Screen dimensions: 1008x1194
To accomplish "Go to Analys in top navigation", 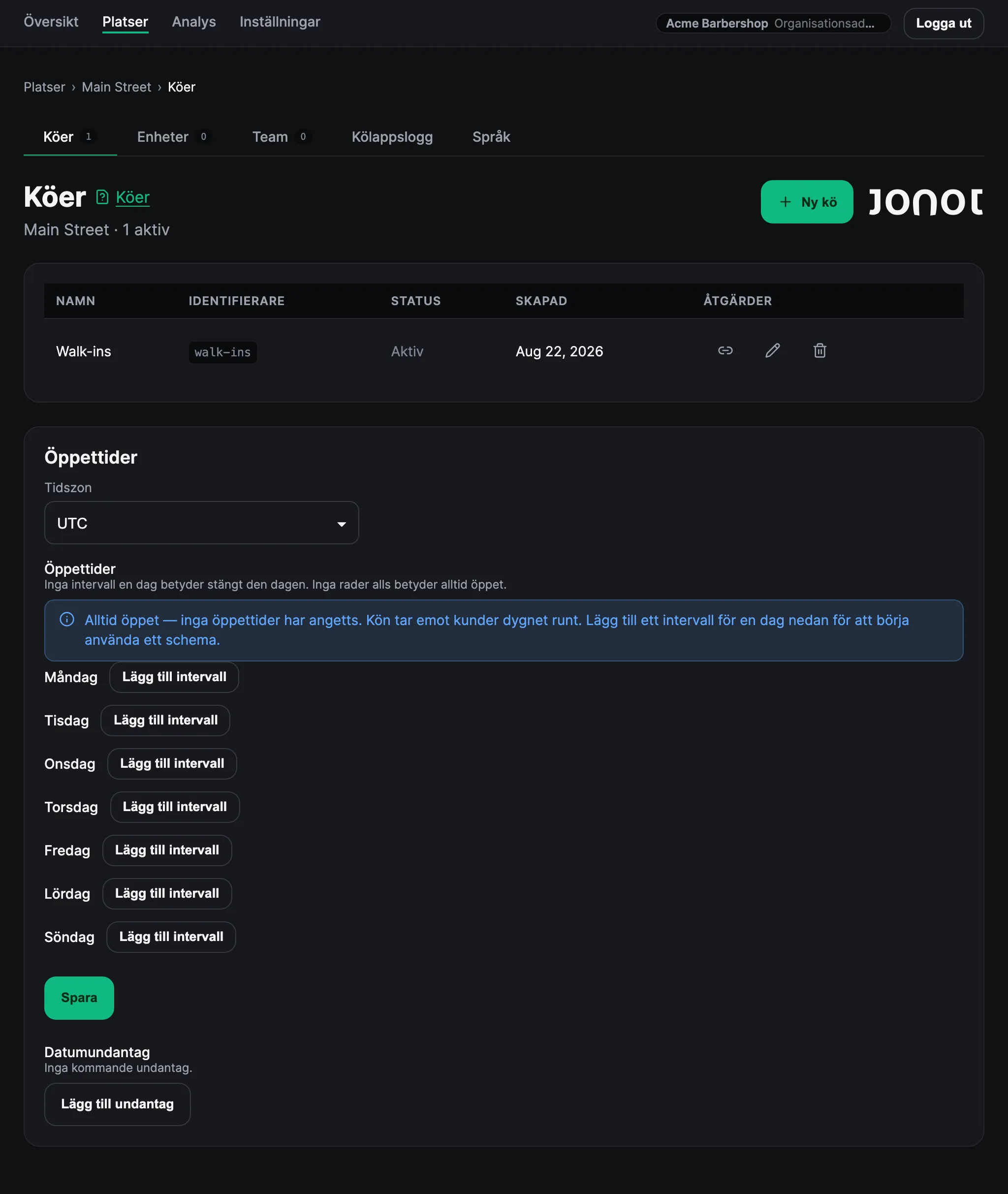I will pos(194,22).
